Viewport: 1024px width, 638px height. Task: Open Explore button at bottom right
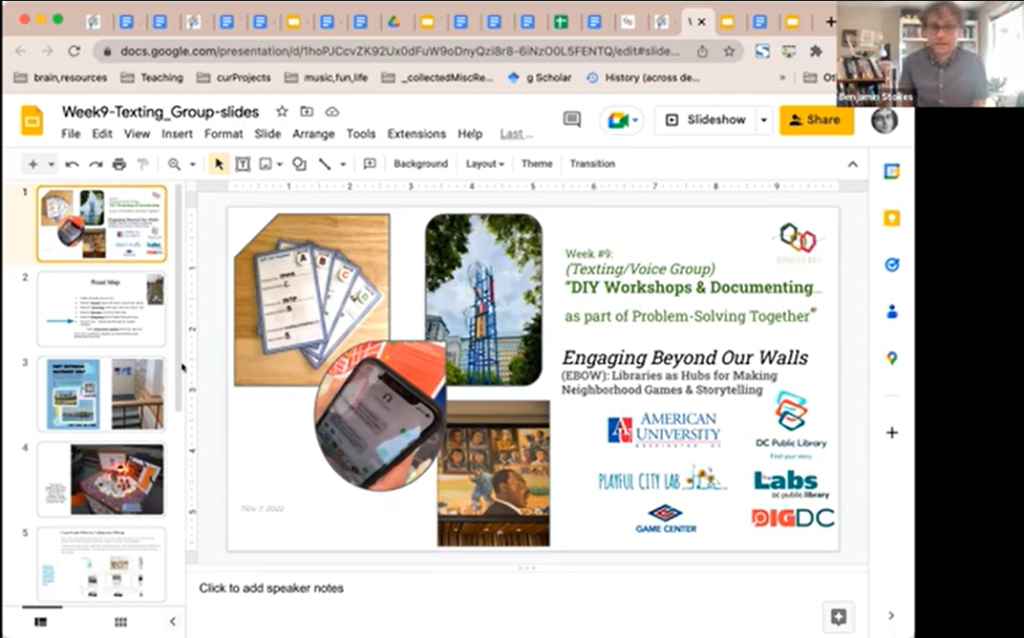(x=839, y=616)
